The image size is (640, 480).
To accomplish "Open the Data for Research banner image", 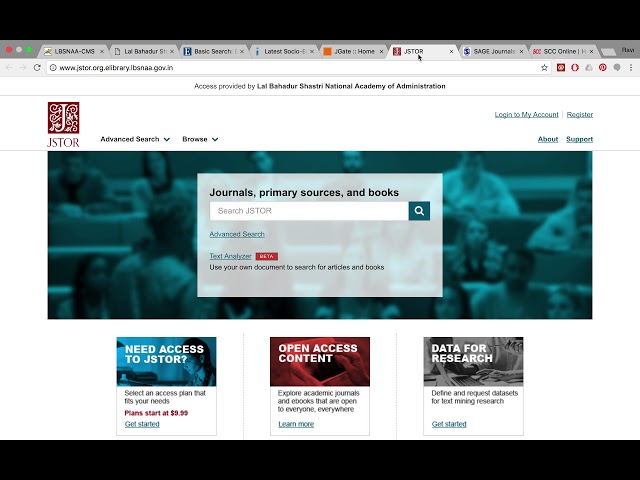I will tap(473, 362).
